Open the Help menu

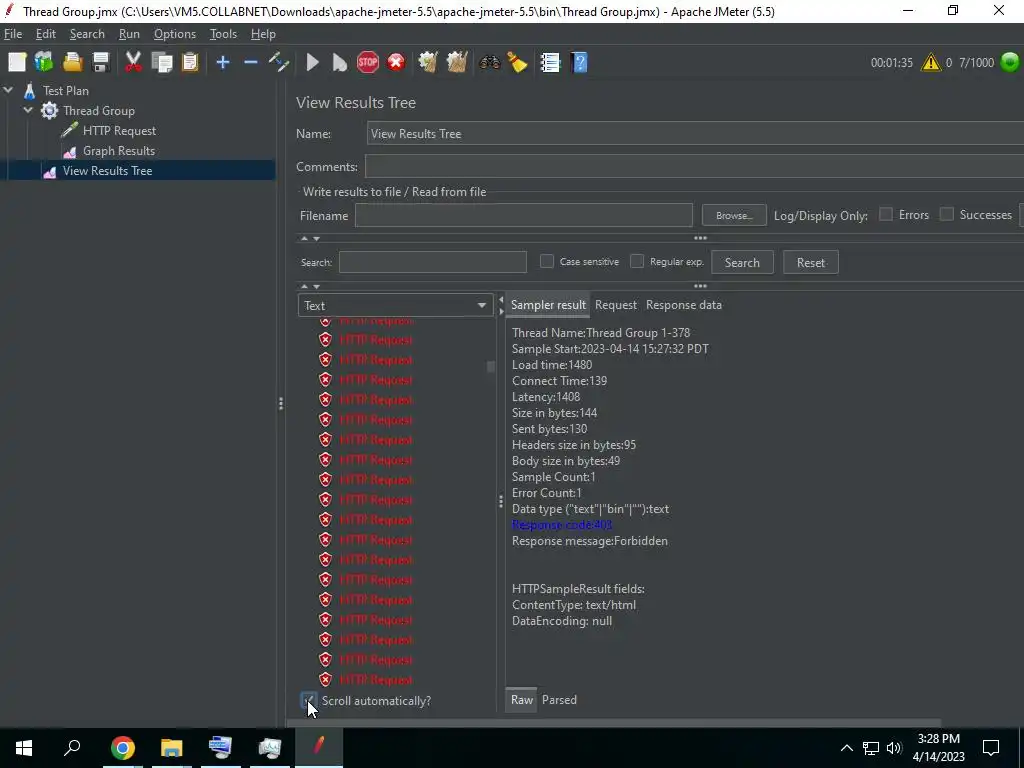coord(263,34)
